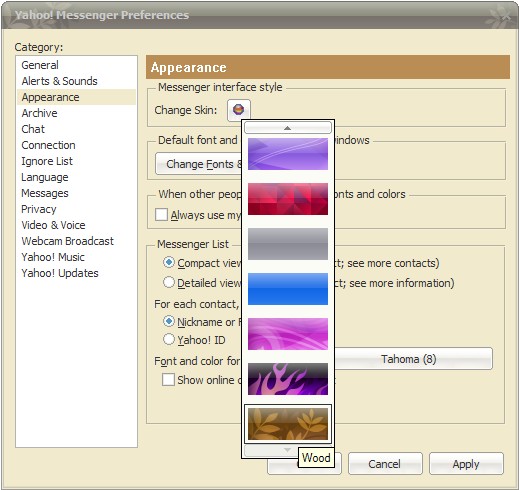The height and width of the screenshot is (490, 519).
Task: Select Detailed view radio button
Action: coord(169,282)
